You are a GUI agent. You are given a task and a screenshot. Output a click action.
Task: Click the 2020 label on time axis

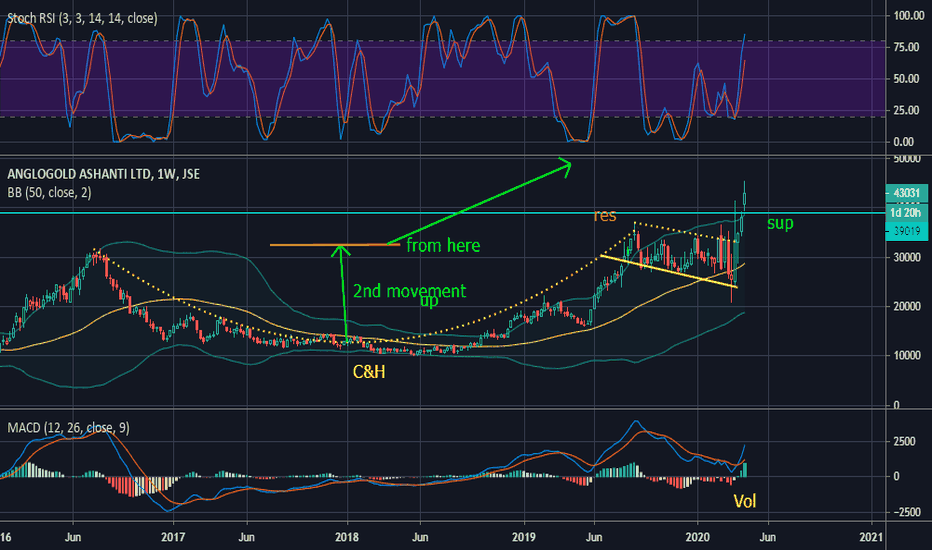click(x=697, y=537)
